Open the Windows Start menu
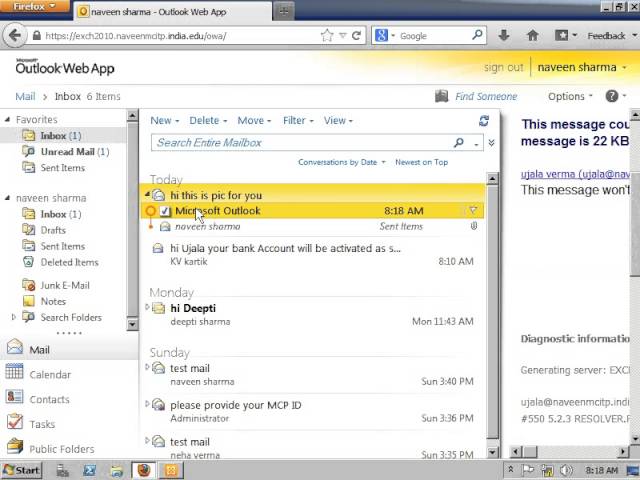Viewport: 640px width, 480px height. 21,470
